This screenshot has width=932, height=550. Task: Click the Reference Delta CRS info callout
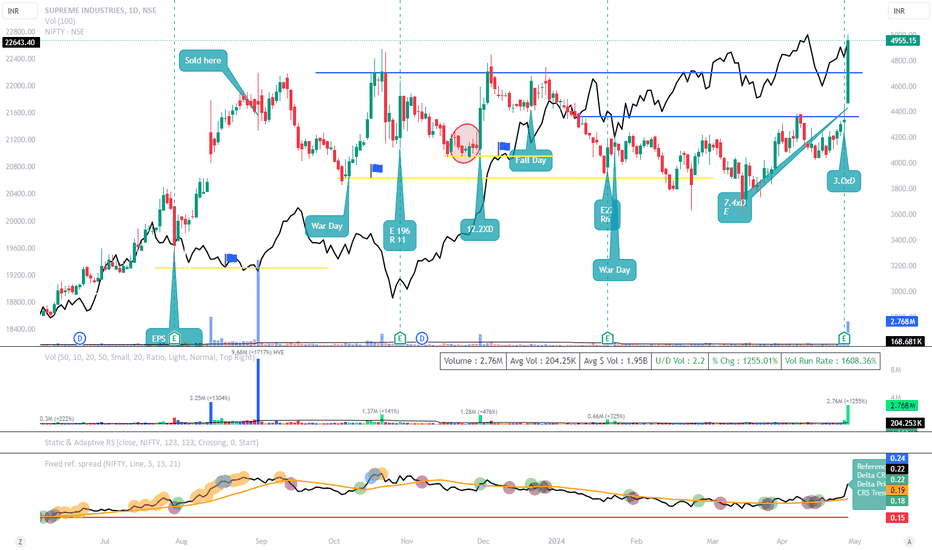coord(869,484)
